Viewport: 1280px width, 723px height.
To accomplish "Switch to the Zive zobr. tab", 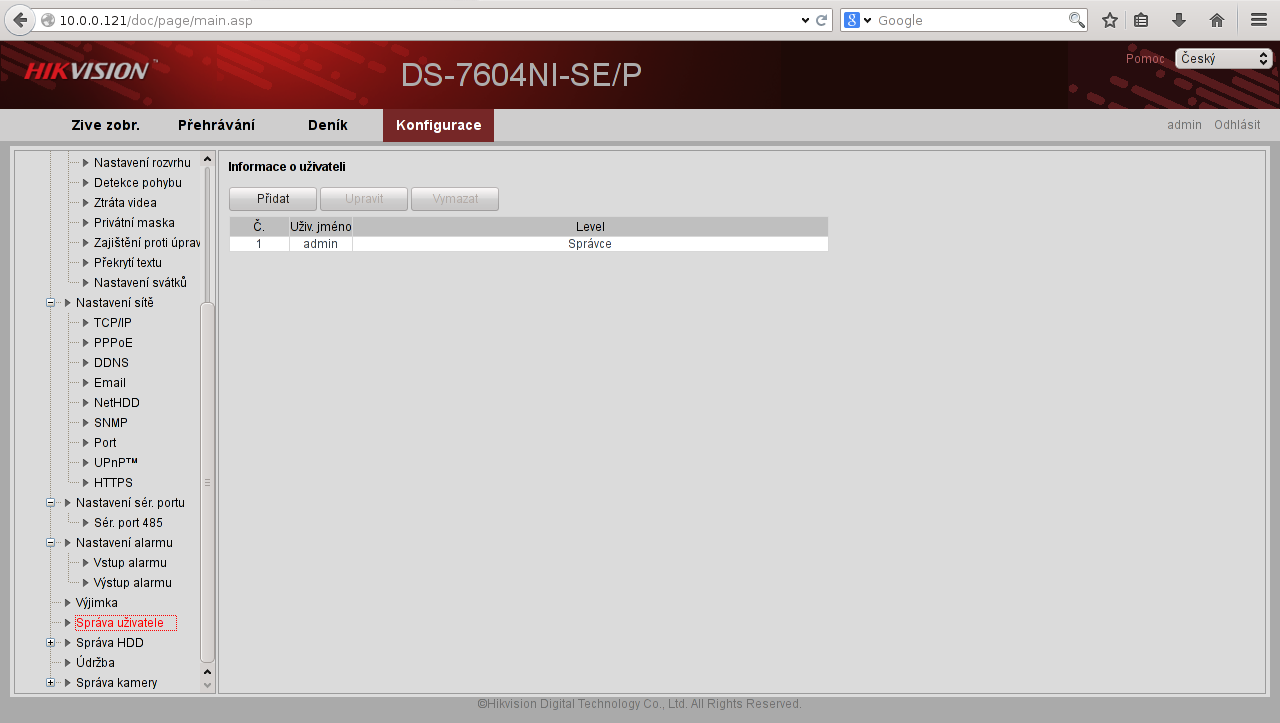I will 105,125.
